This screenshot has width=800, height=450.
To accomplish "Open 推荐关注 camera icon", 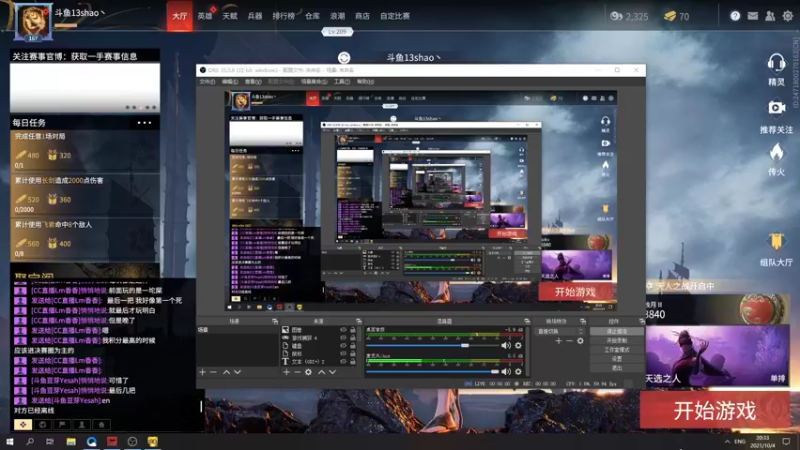I will click(776, 108).
